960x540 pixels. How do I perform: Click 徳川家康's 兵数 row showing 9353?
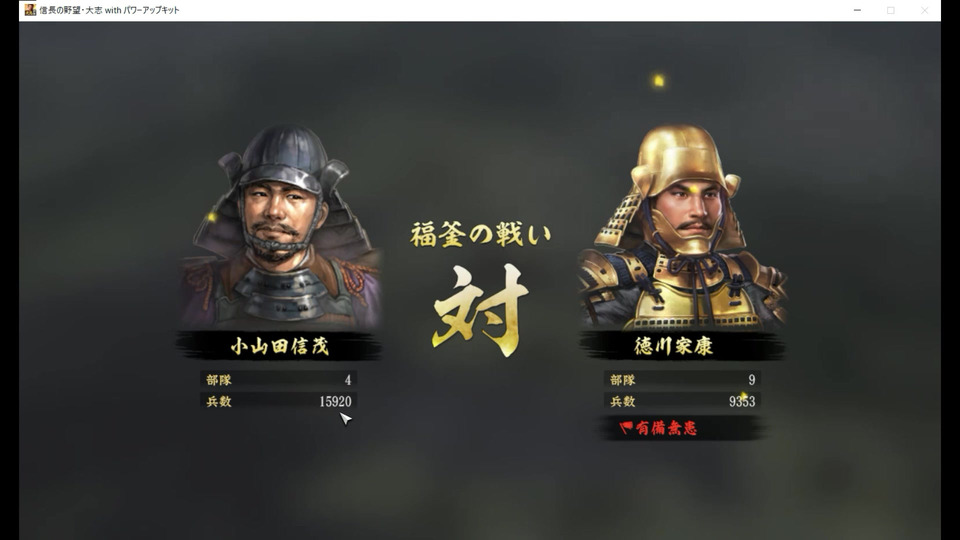tap(682, 402)
